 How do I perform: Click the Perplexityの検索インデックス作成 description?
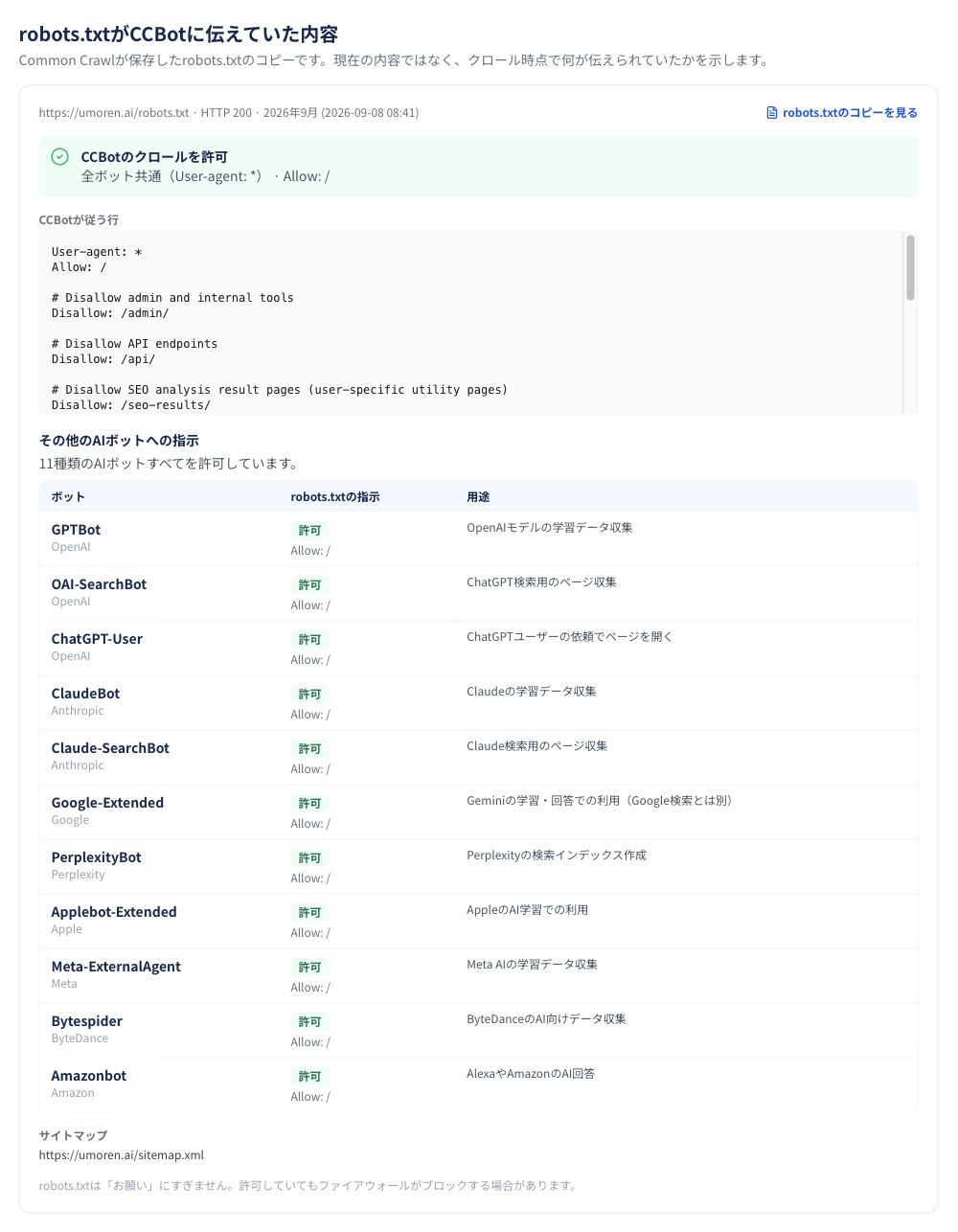pos(557,856)
